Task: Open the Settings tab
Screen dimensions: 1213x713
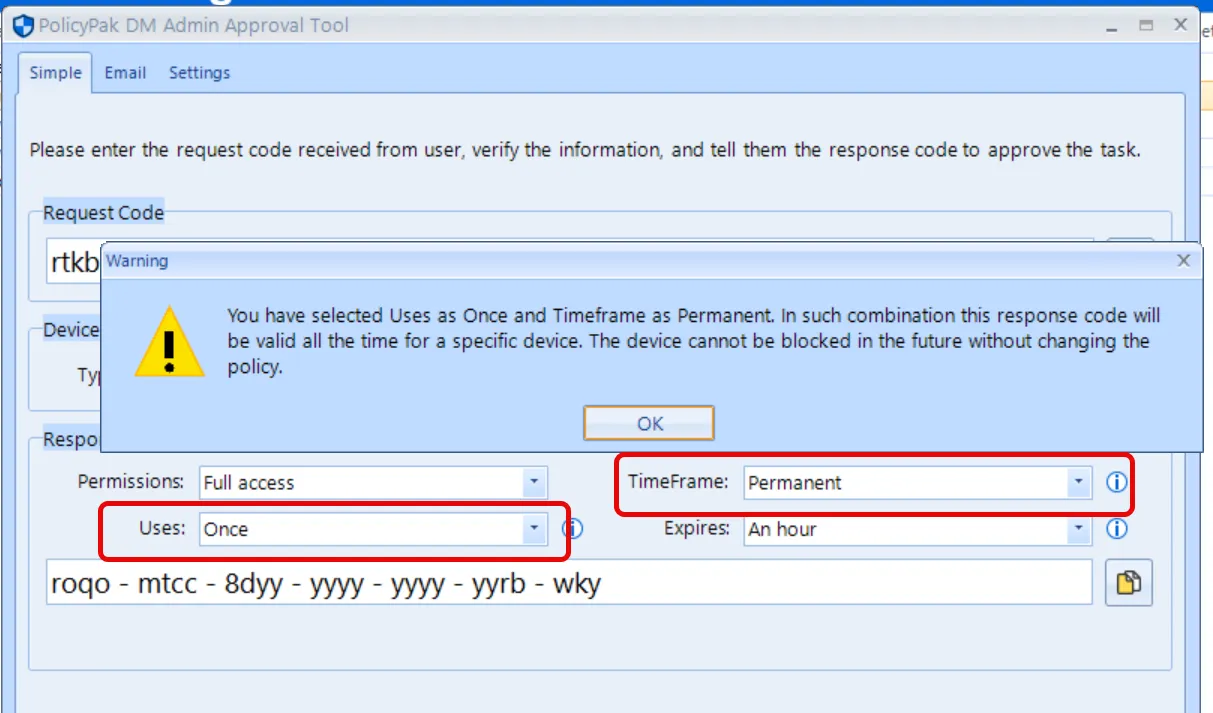Action: click(x=199, y=73)
